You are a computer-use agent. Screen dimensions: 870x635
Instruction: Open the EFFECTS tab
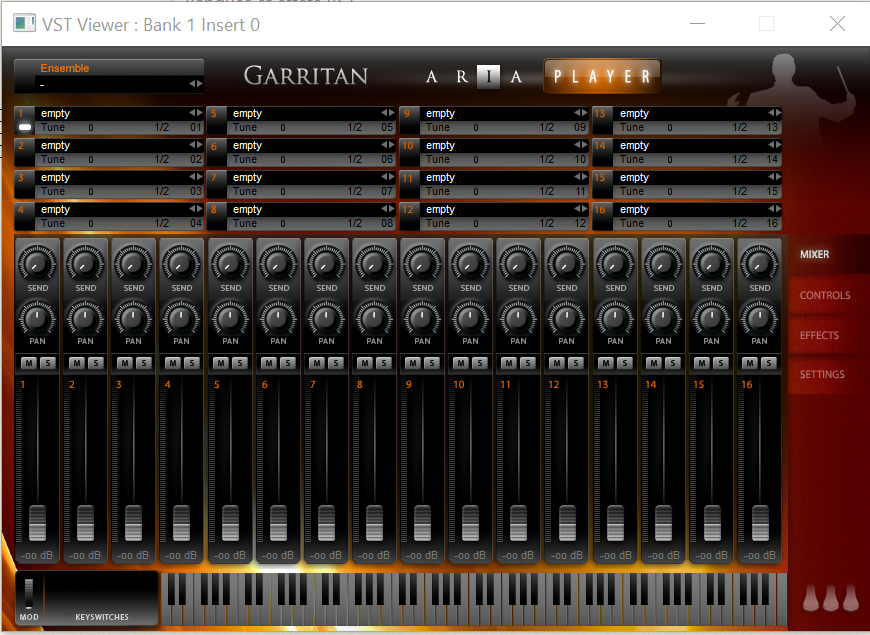(x=820, y=335)
